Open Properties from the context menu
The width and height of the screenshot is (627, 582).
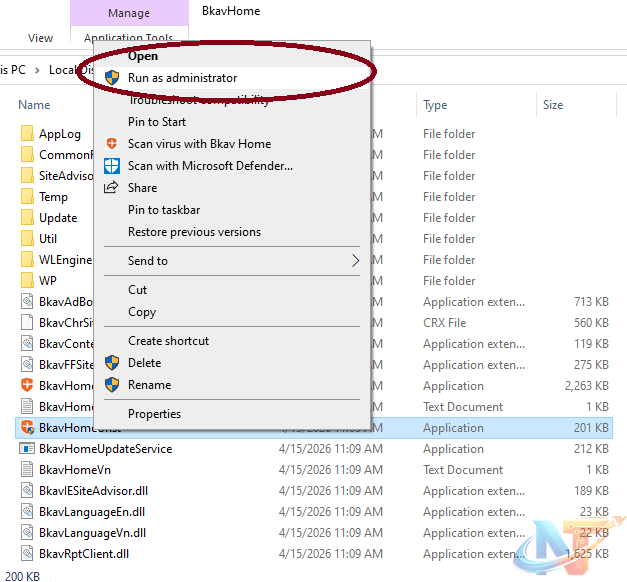click(154, 414)
